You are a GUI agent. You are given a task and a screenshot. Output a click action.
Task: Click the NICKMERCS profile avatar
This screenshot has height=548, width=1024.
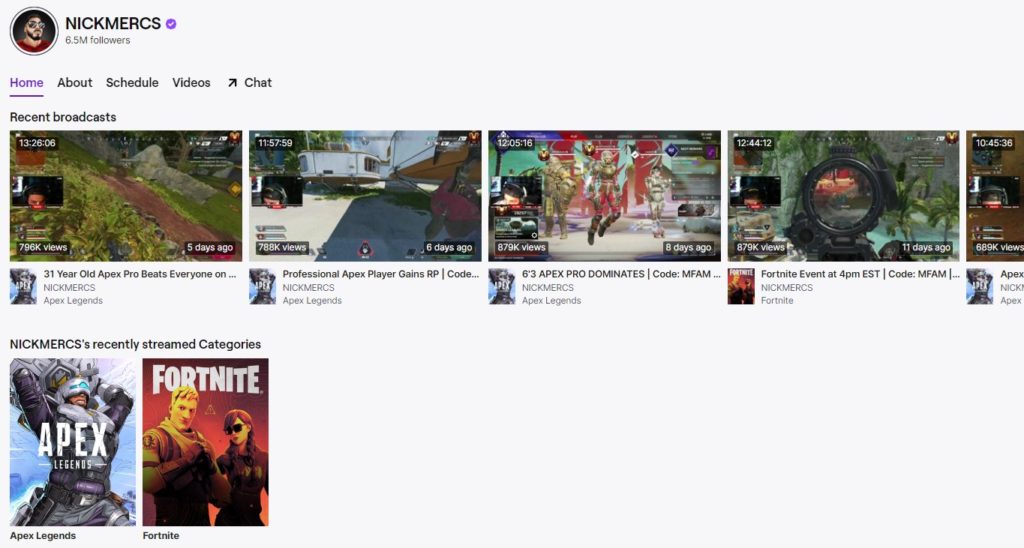(x=34, y=31)
